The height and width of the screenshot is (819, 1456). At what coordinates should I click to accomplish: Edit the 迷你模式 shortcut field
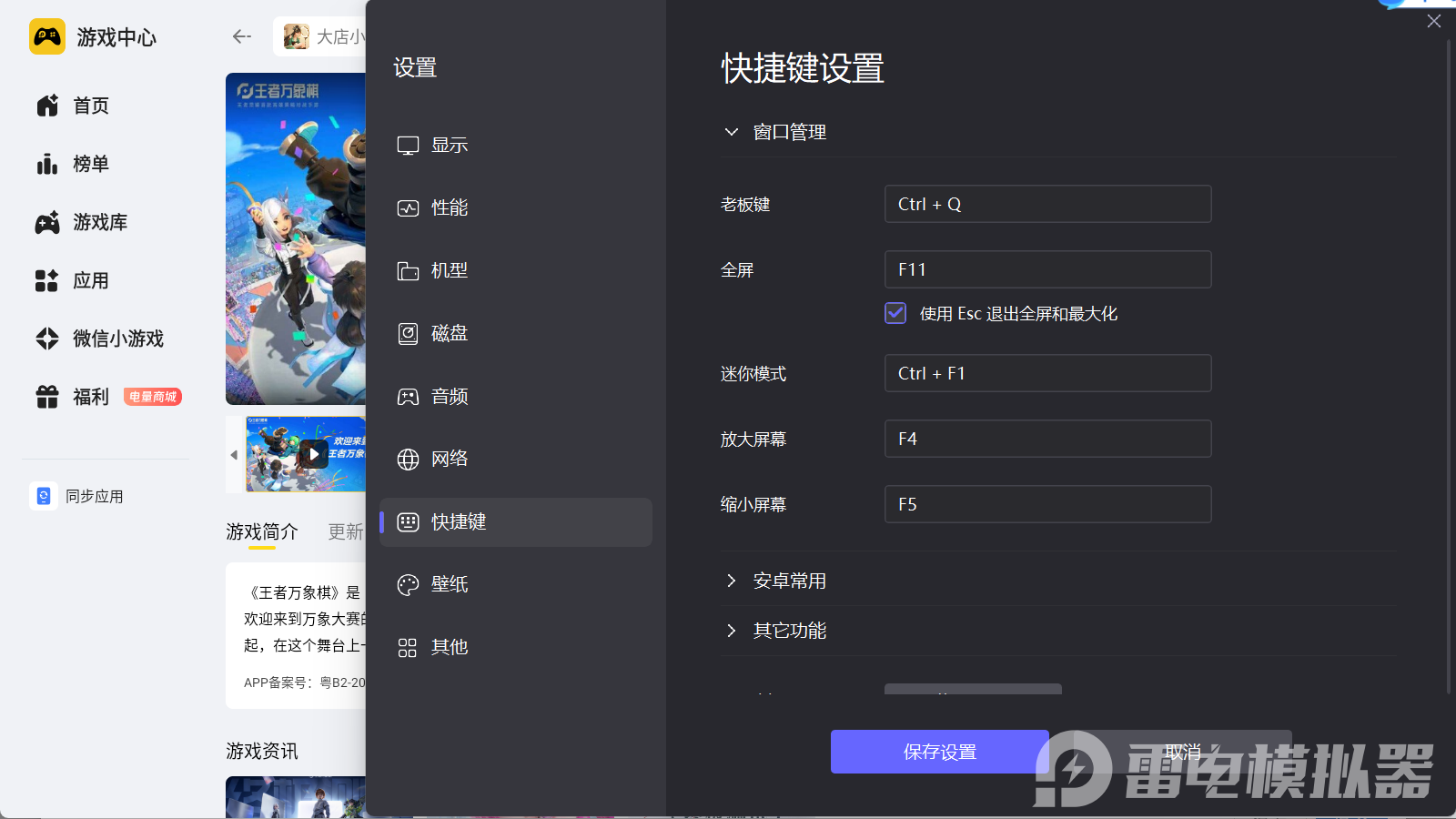1047,373
